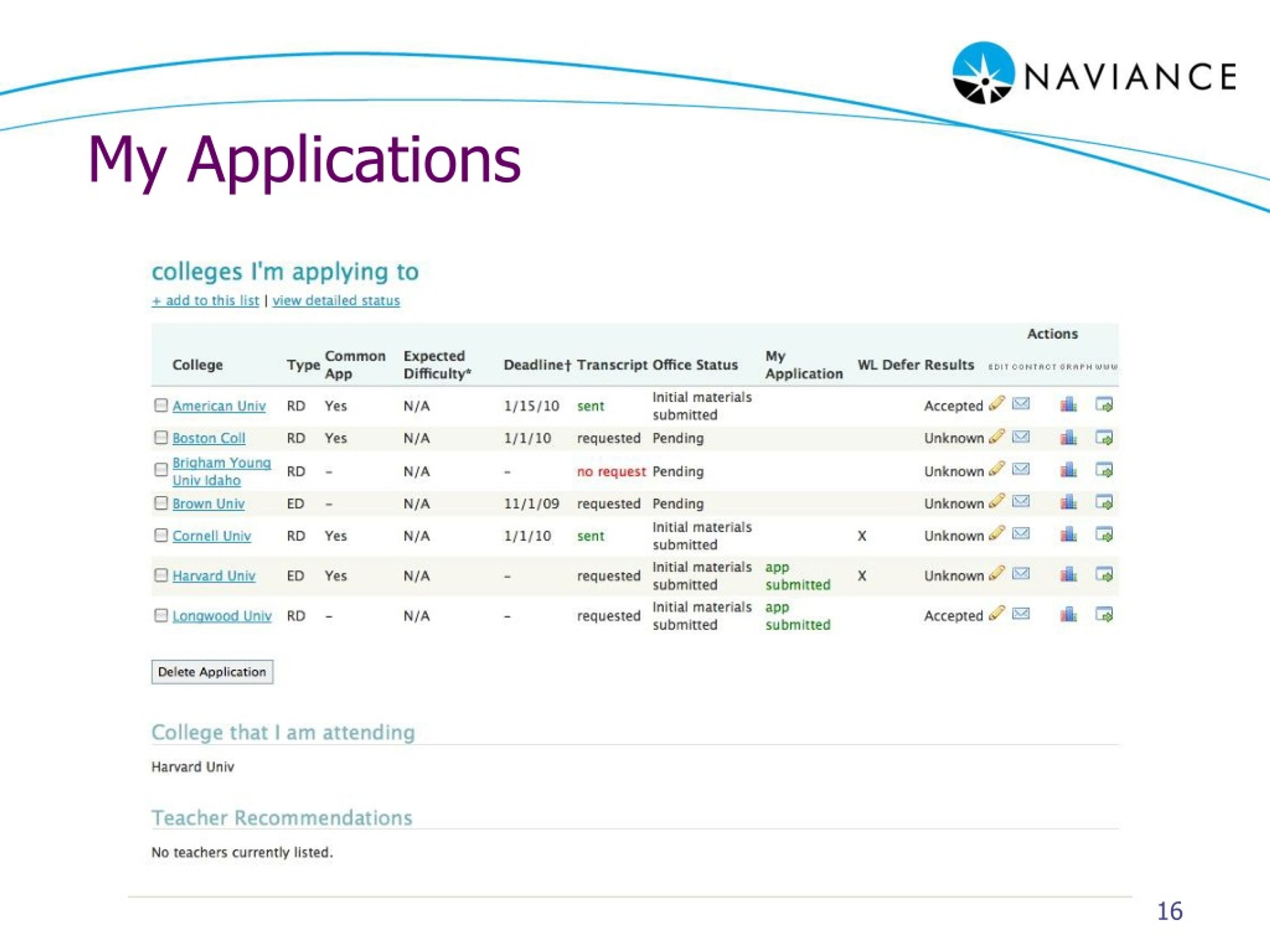This screenshot has height=952, width=1270.
Task: Click the 'Accepted' result for American Univ
Action: [x=953, y=406]
